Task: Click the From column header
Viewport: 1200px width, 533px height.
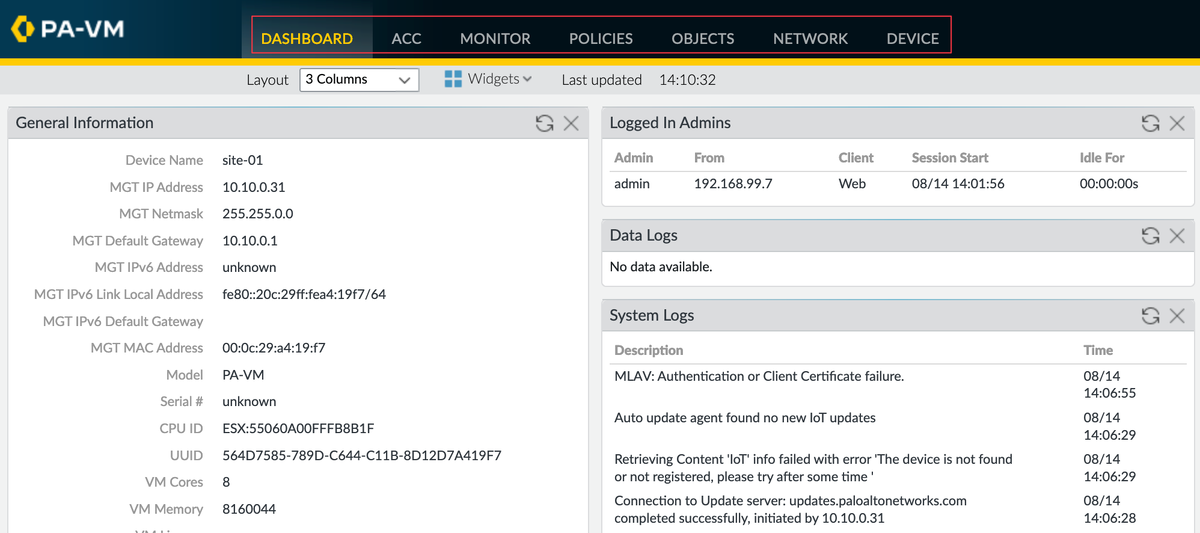Action: (x=709, y=158)
